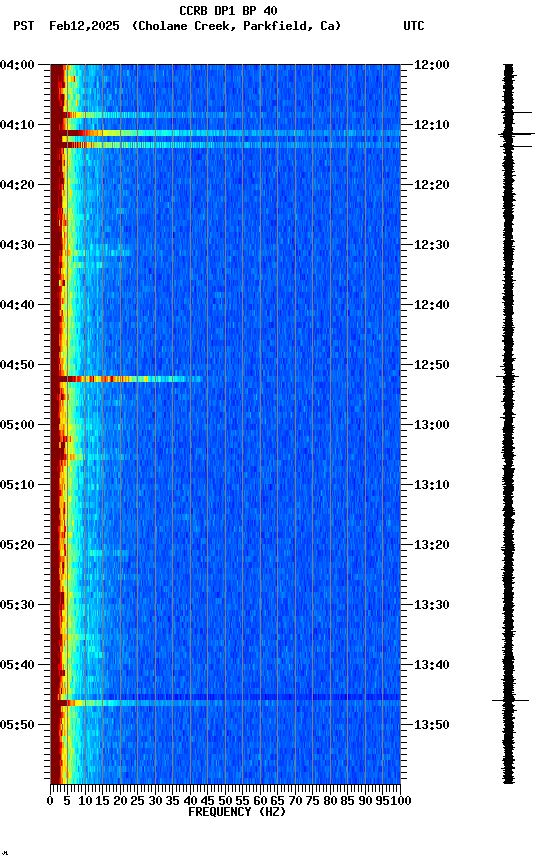
Task: Click the 04:40 PST time label
Action: click(x=17, y=305)
